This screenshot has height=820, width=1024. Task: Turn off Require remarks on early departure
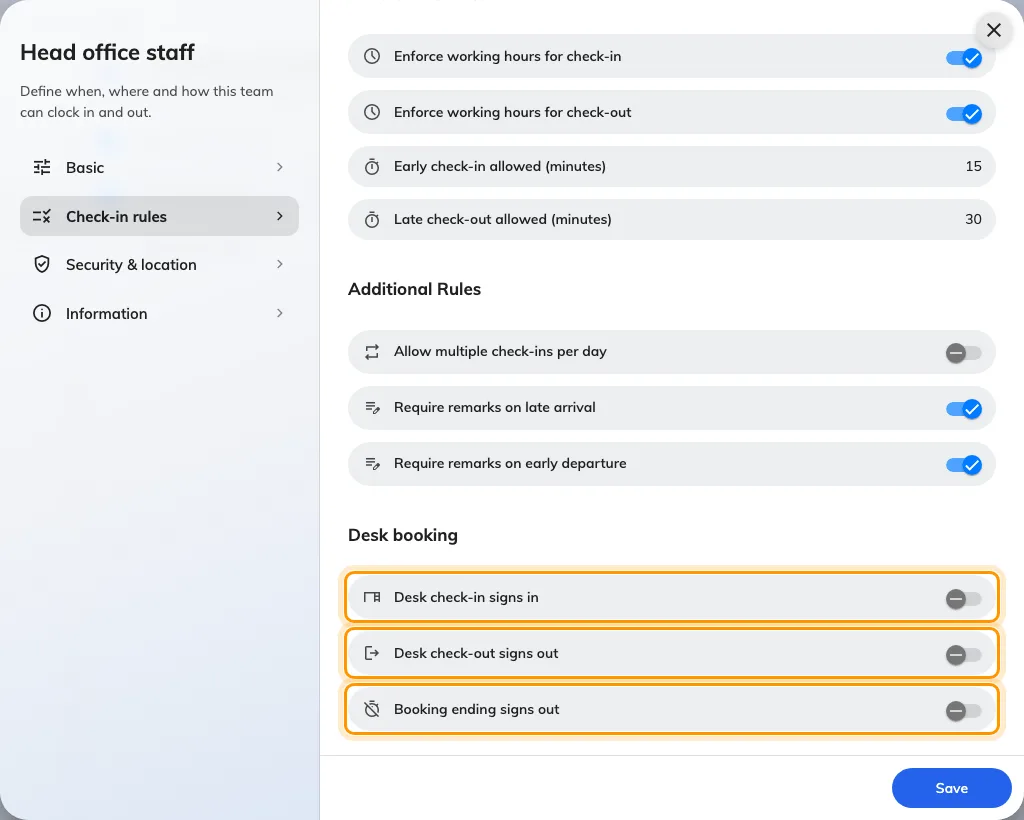[x=964, y=465]
